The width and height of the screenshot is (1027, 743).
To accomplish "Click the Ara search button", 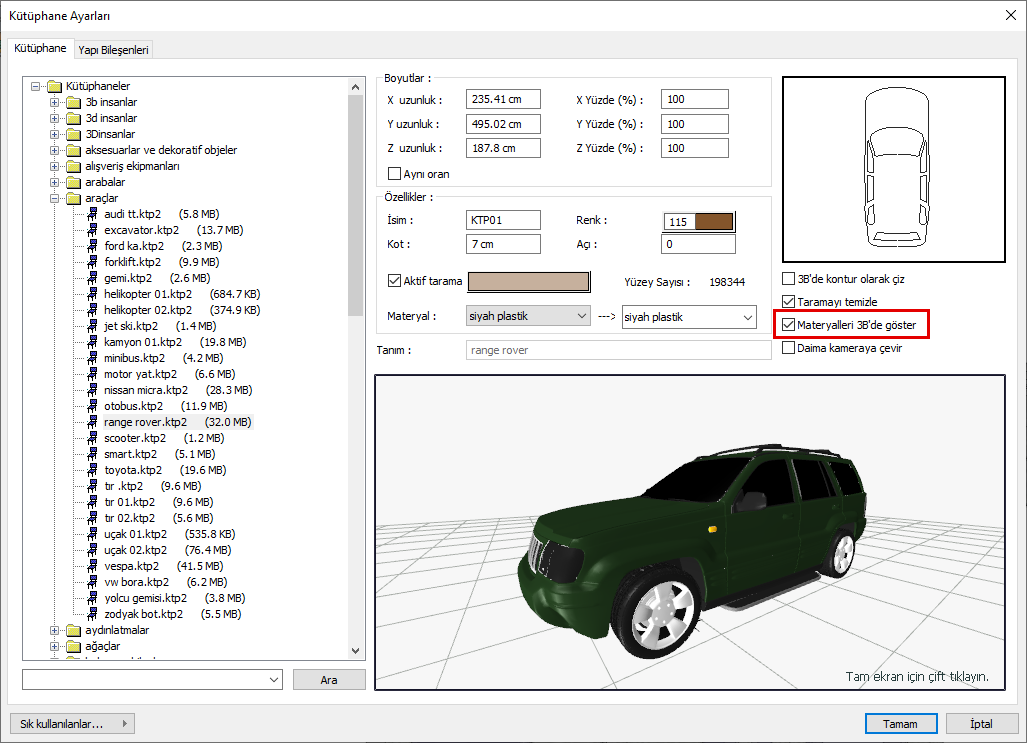I will (x=329, y=680).
